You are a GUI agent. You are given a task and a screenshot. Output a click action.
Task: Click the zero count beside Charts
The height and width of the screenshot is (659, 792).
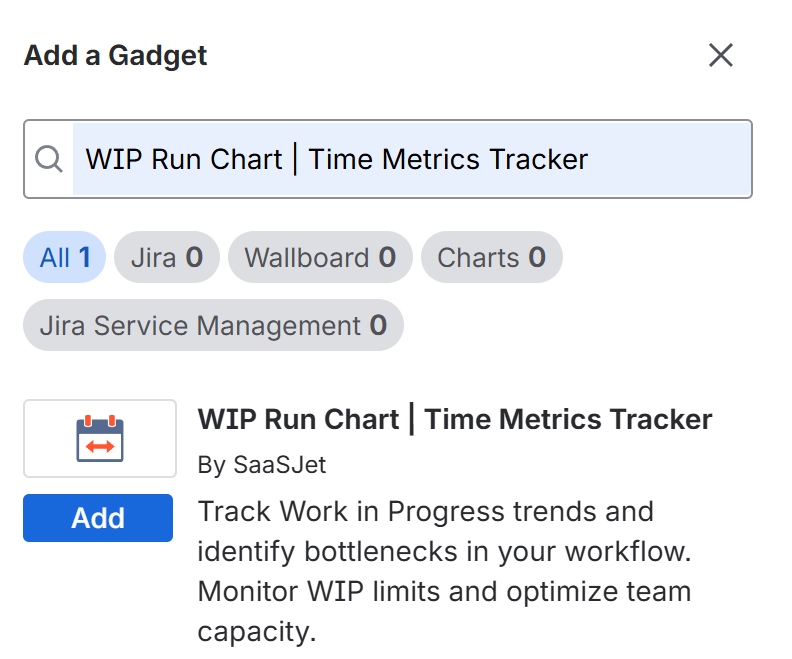pyautogui.click(x=537, y=258)
